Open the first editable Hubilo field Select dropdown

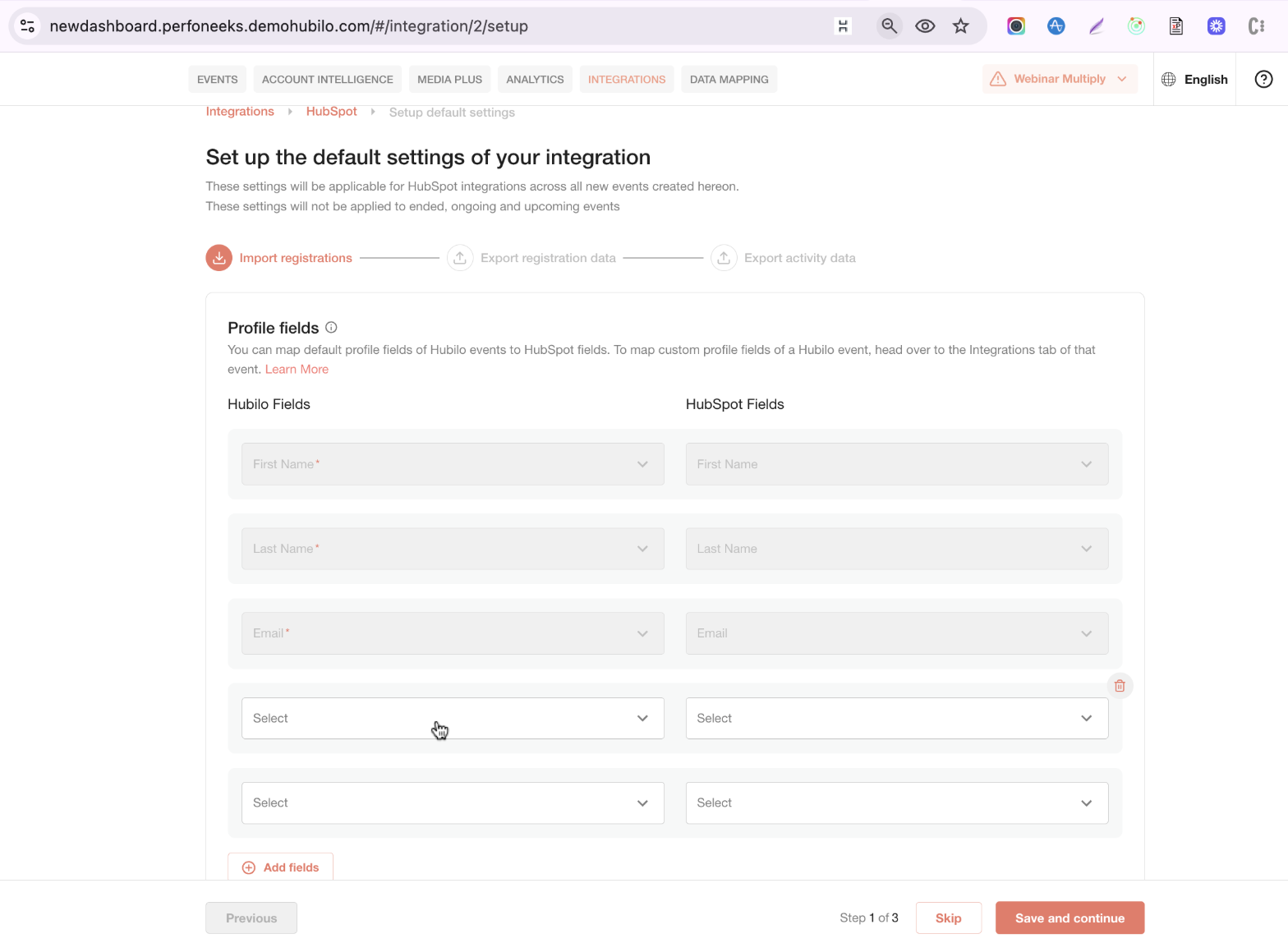[453, 718]
